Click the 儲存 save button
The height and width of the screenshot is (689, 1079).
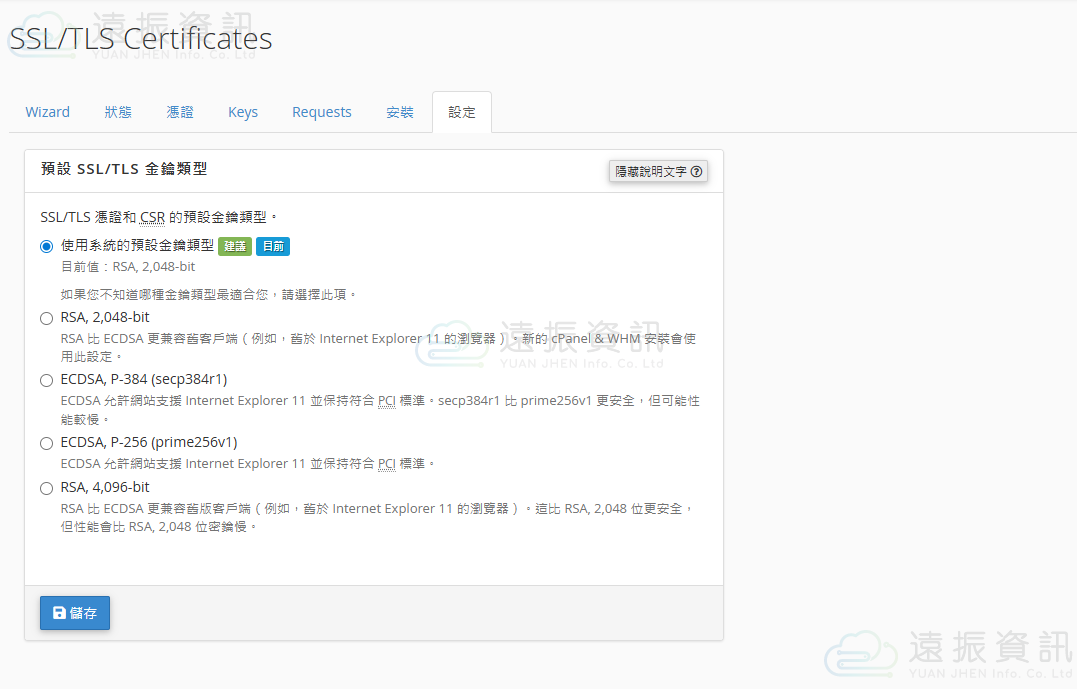(x=75, y=613)
